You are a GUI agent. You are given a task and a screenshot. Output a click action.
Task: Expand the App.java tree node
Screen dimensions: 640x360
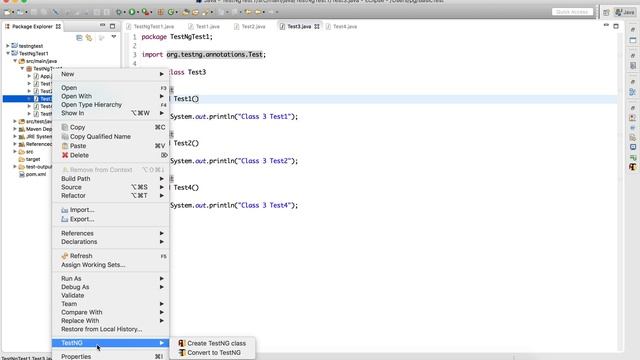click(29, 76)
